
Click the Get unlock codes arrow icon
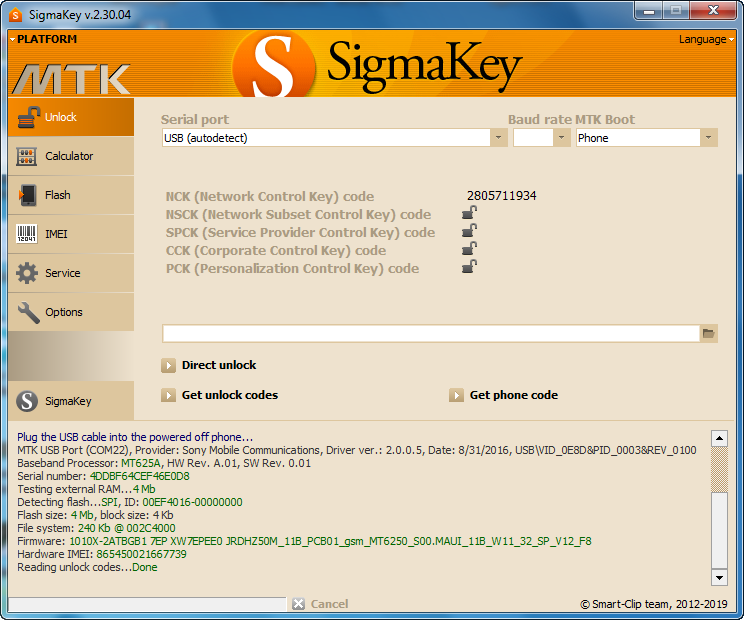point(168,395)
